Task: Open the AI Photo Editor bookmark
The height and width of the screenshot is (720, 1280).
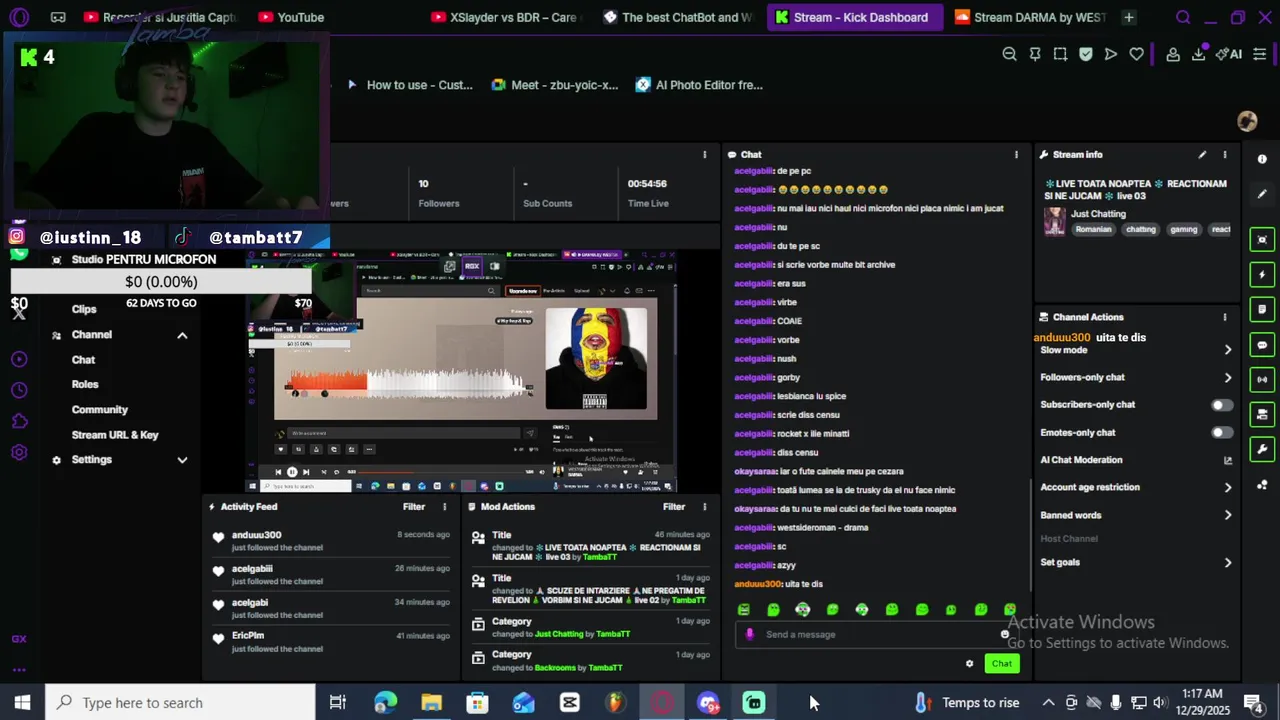Action: pyautogui.click(x=699, y=85)
